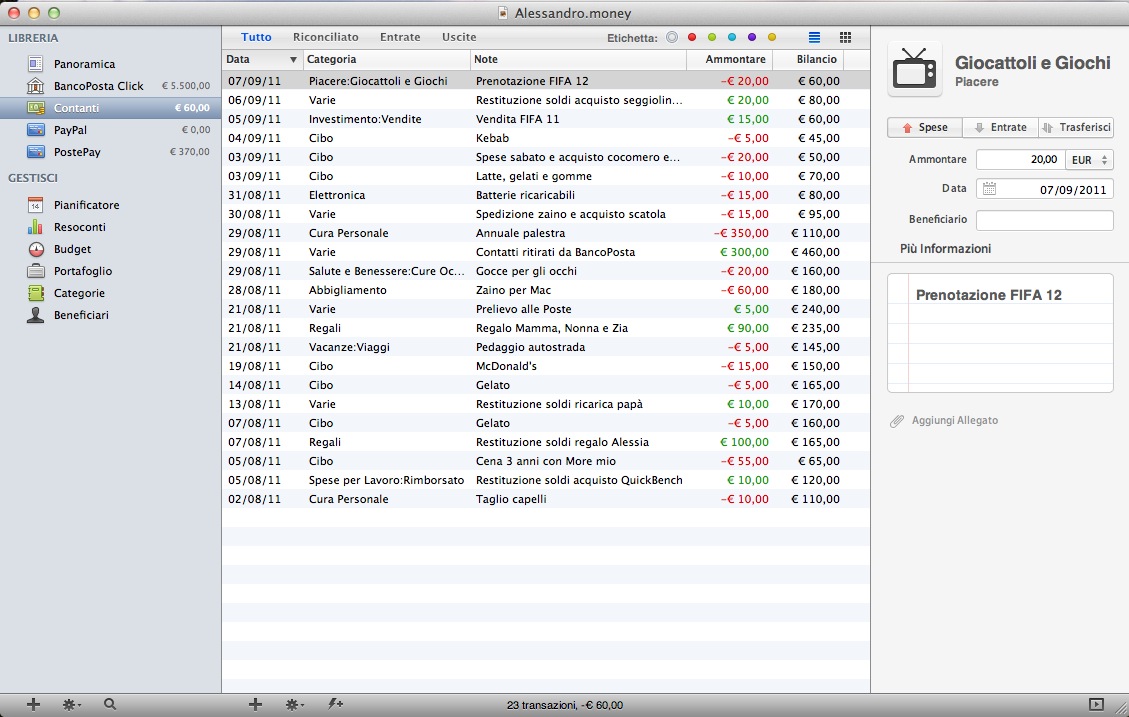Select the PayPal card icon
The image size is (1129, 717).
(x=35, y=130)
